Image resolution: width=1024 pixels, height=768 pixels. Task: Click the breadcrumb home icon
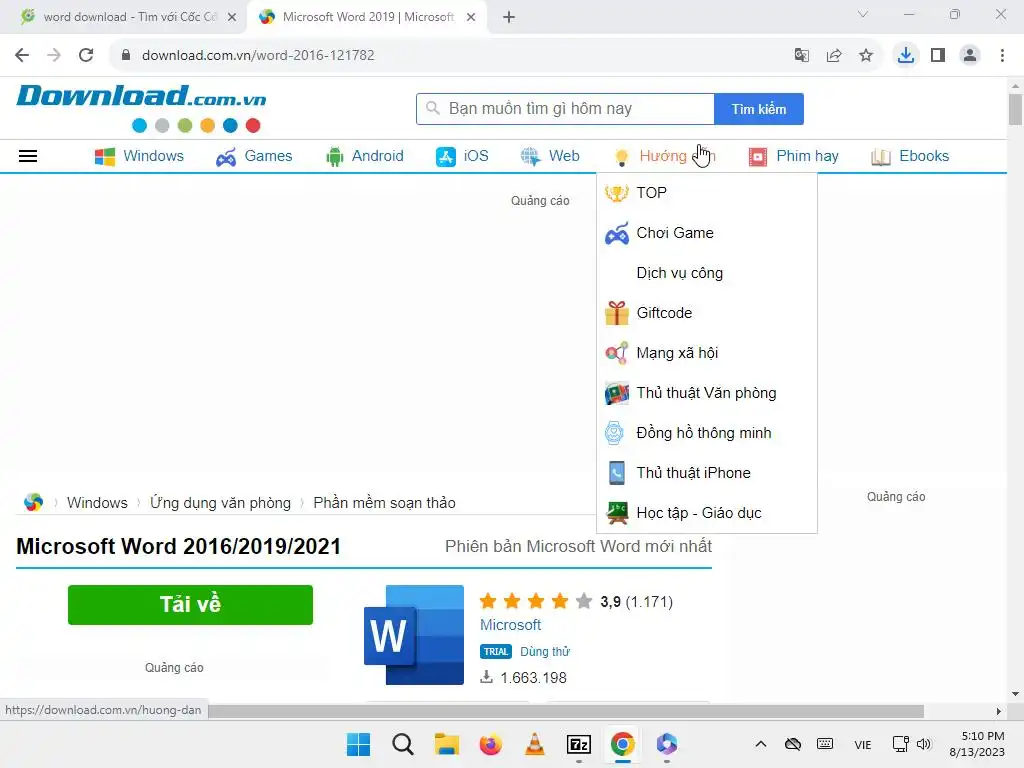pyautogui.click(x=33, y=502)
